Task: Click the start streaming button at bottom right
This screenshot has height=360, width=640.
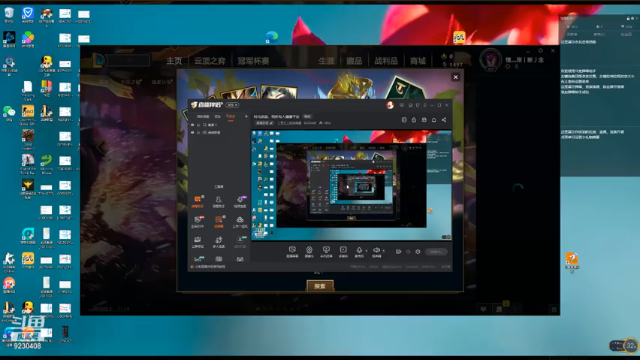Action: (436, 251)
